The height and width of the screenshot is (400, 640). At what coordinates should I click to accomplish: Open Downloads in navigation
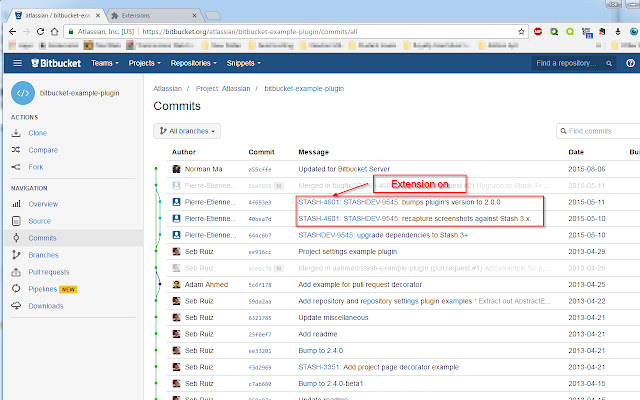pyautogui.click(x=46, y=306)
